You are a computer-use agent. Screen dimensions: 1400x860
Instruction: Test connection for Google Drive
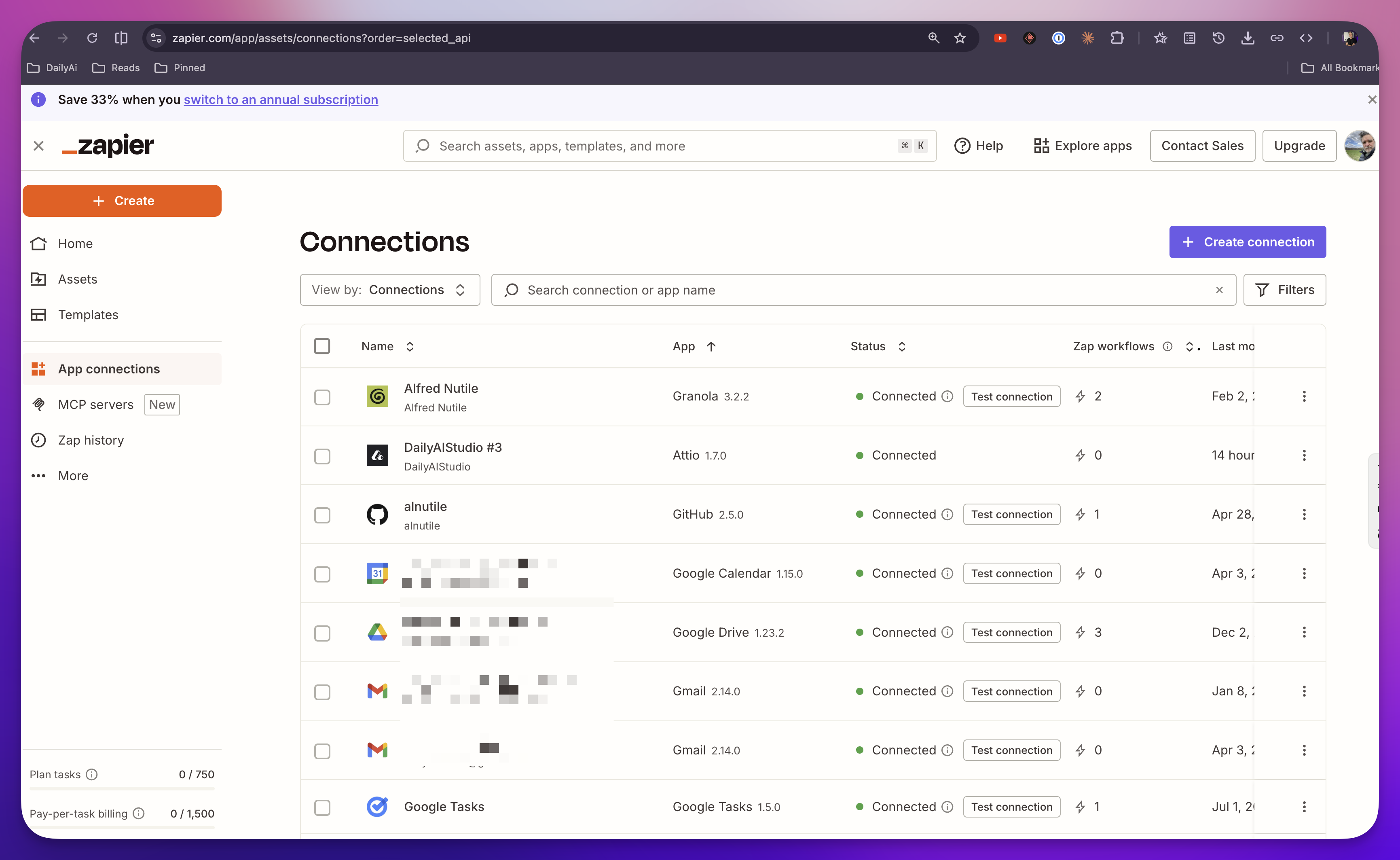pyautogui.click(x=1012, y=633)
